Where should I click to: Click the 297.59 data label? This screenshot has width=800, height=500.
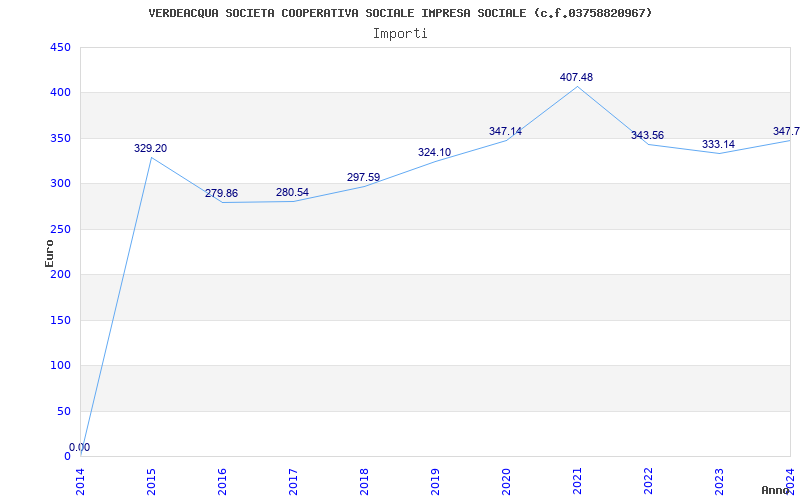(x=363, y=177)
